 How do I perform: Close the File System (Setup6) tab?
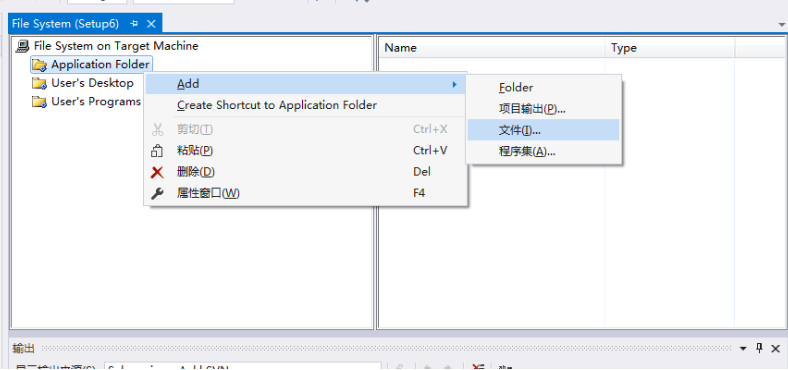151,24
